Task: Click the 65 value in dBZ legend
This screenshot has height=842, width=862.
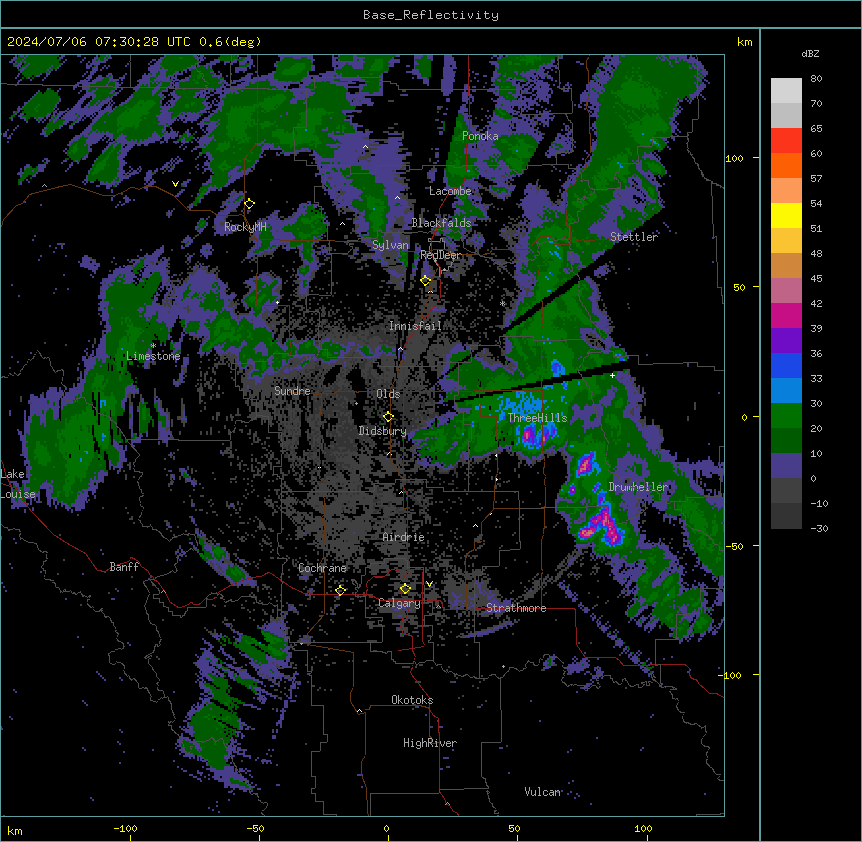Action: point(816,129)
